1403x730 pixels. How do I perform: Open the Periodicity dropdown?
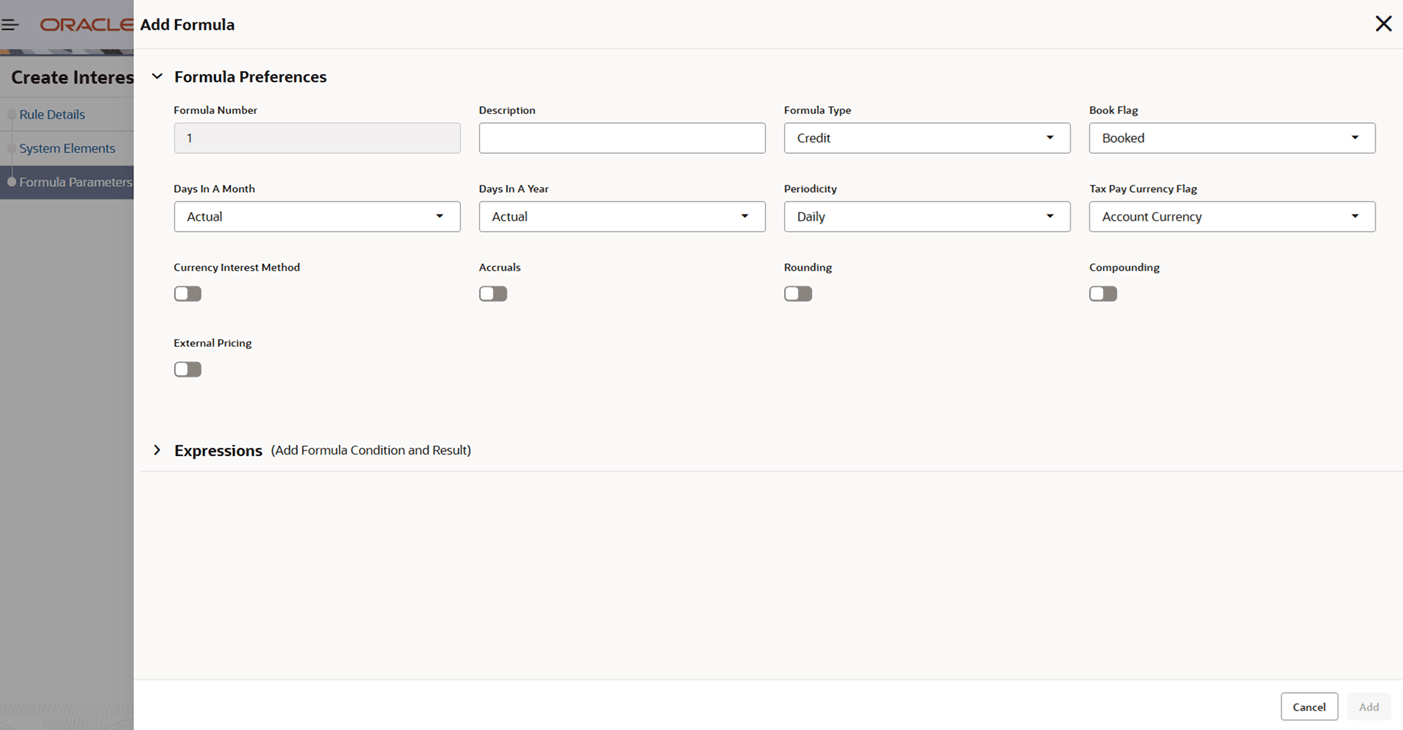[x=927, y=217]
